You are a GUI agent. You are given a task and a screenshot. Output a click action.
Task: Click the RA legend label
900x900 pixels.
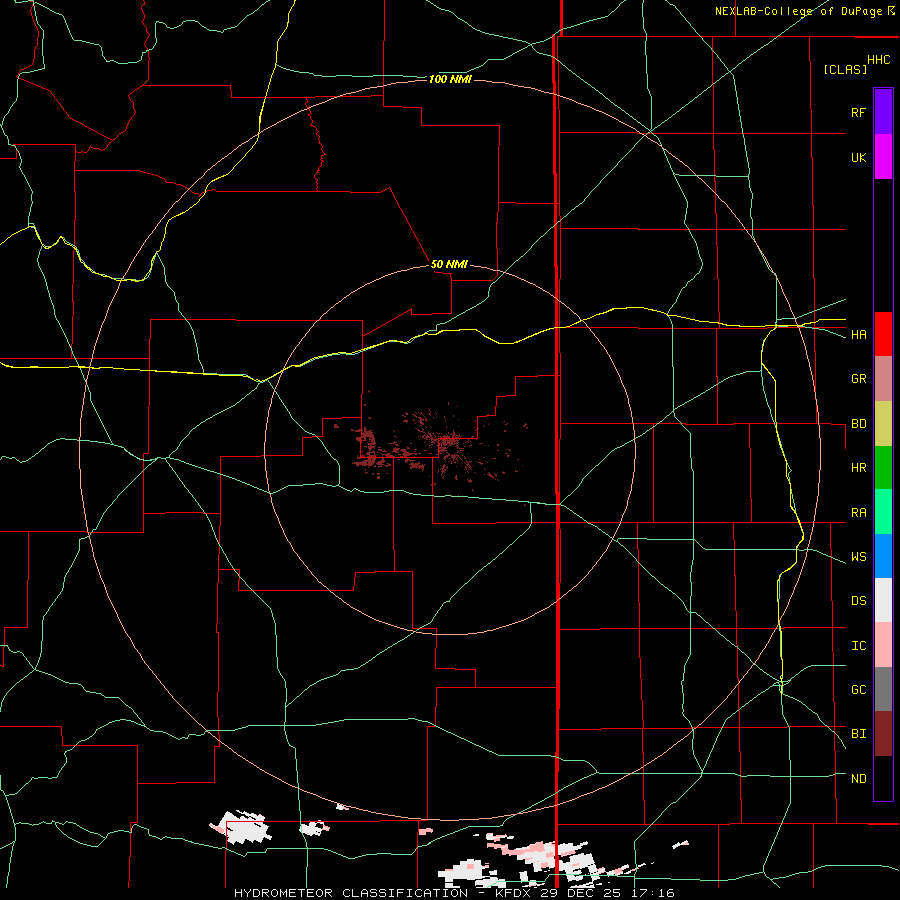coord(858,513)
